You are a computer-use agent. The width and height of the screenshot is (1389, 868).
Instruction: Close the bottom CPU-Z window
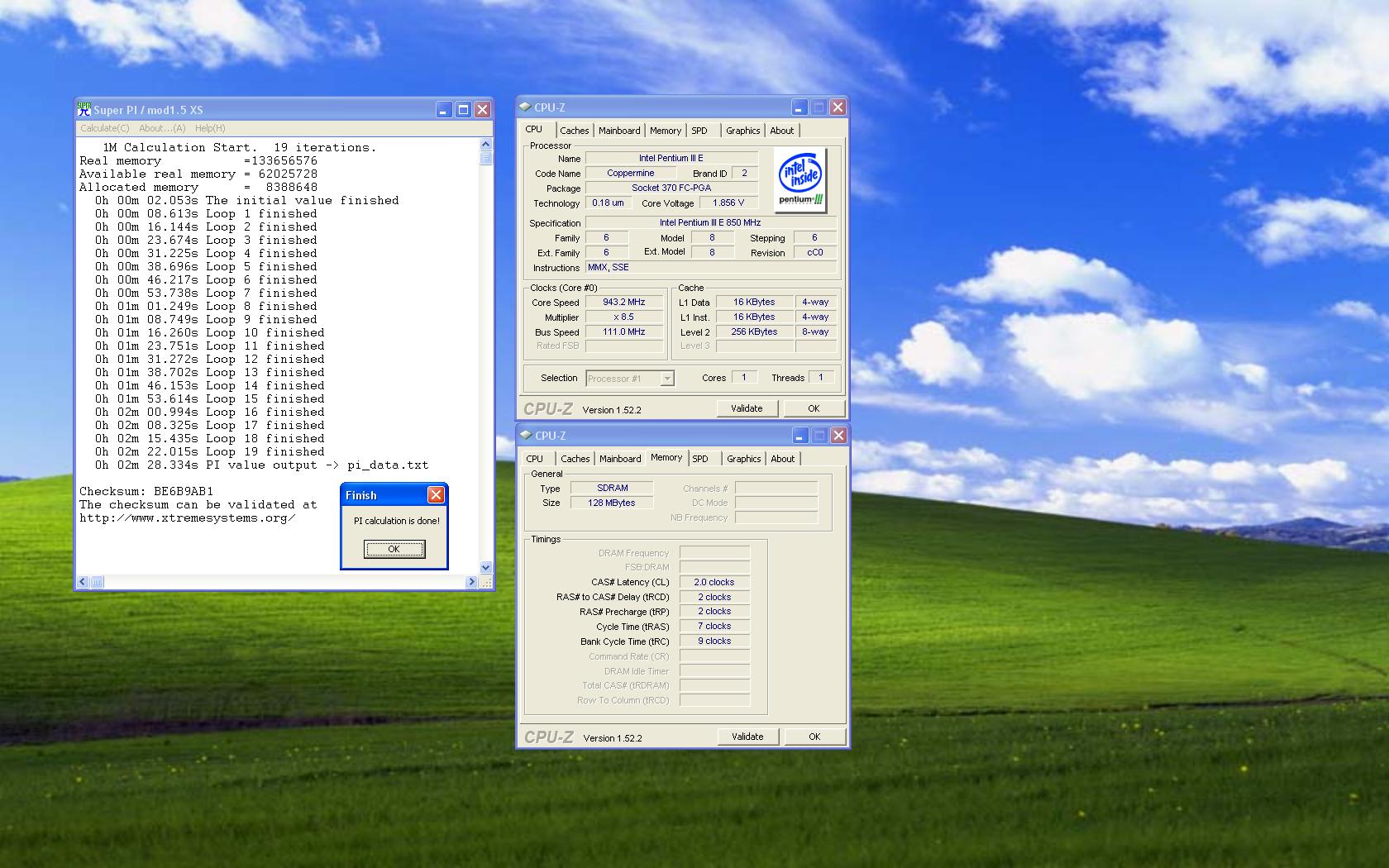(x=838, y=436)
